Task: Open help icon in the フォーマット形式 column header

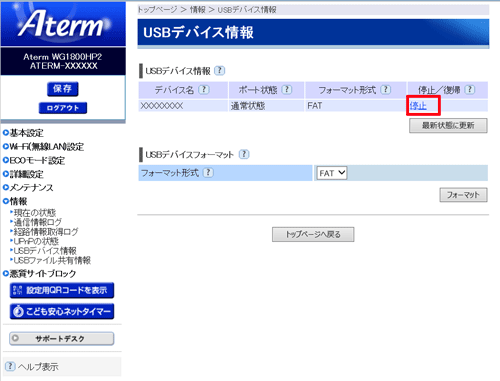Action: point(386,90)
